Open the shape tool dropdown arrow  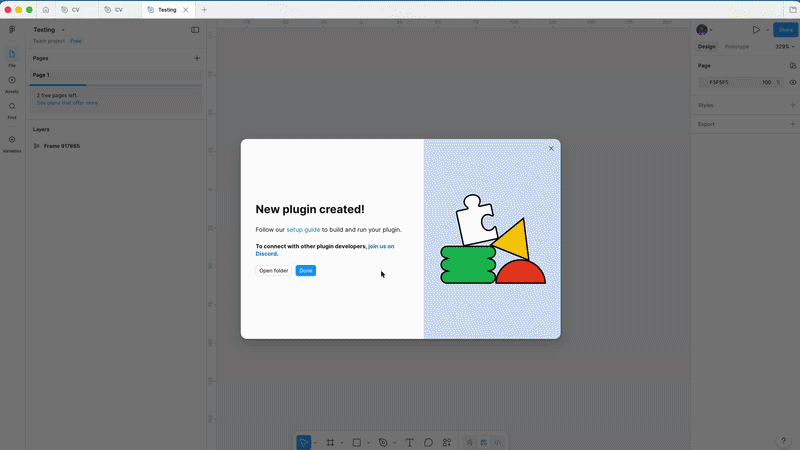click(x=368, y=442)
